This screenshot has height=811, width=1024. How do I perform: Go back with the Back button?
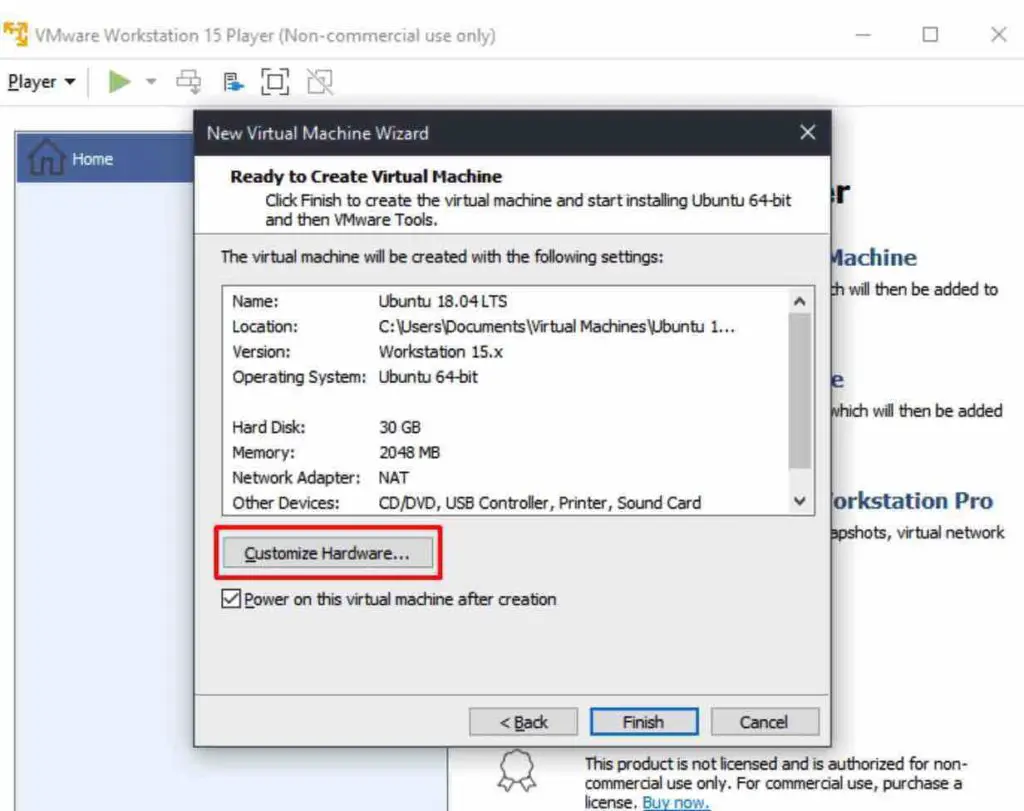pyautogui.click(x=523, y=722)
